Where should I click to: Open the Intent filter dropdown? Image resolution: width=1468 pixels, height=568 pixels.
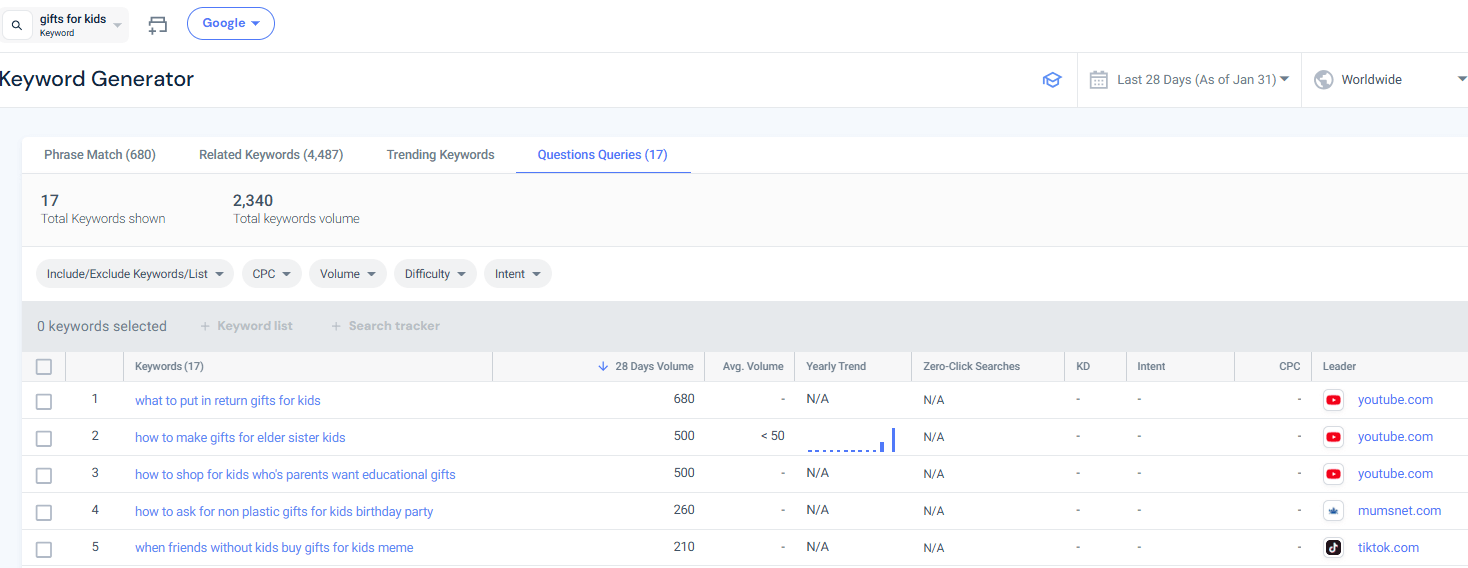click(518, 274)
